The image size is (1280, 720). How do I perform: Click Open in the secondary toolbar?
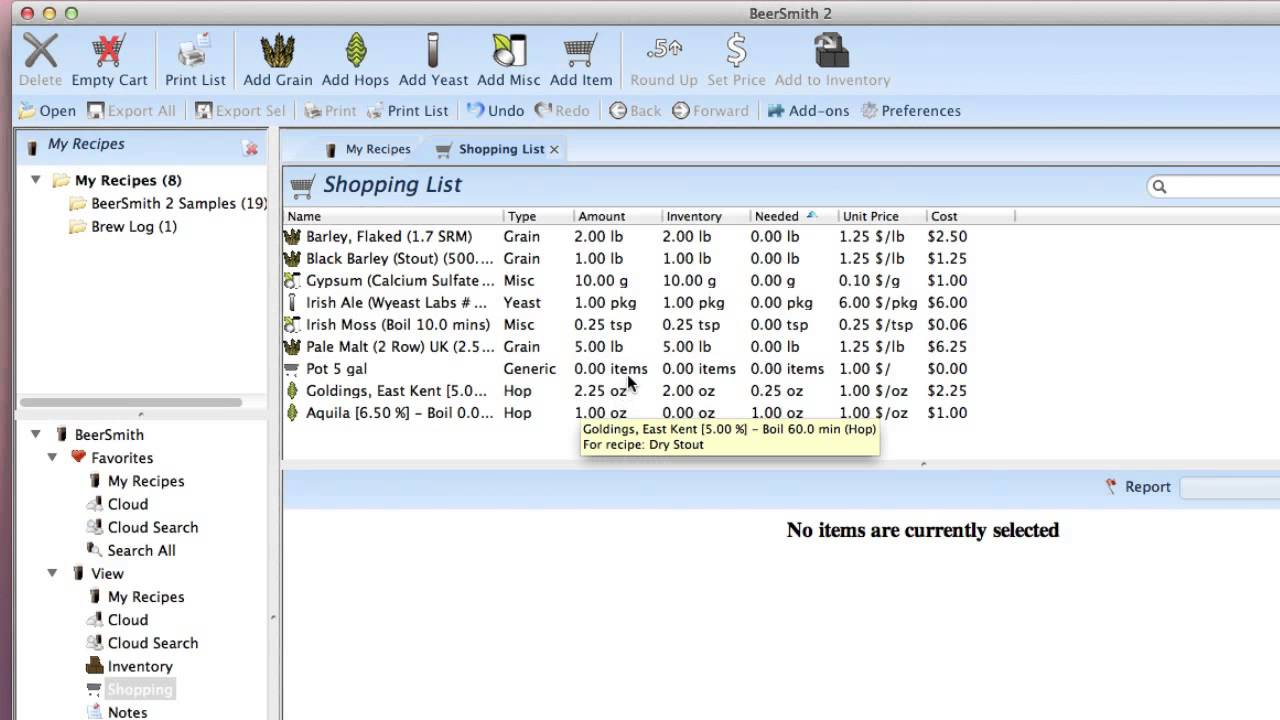[x=47, y=111]
